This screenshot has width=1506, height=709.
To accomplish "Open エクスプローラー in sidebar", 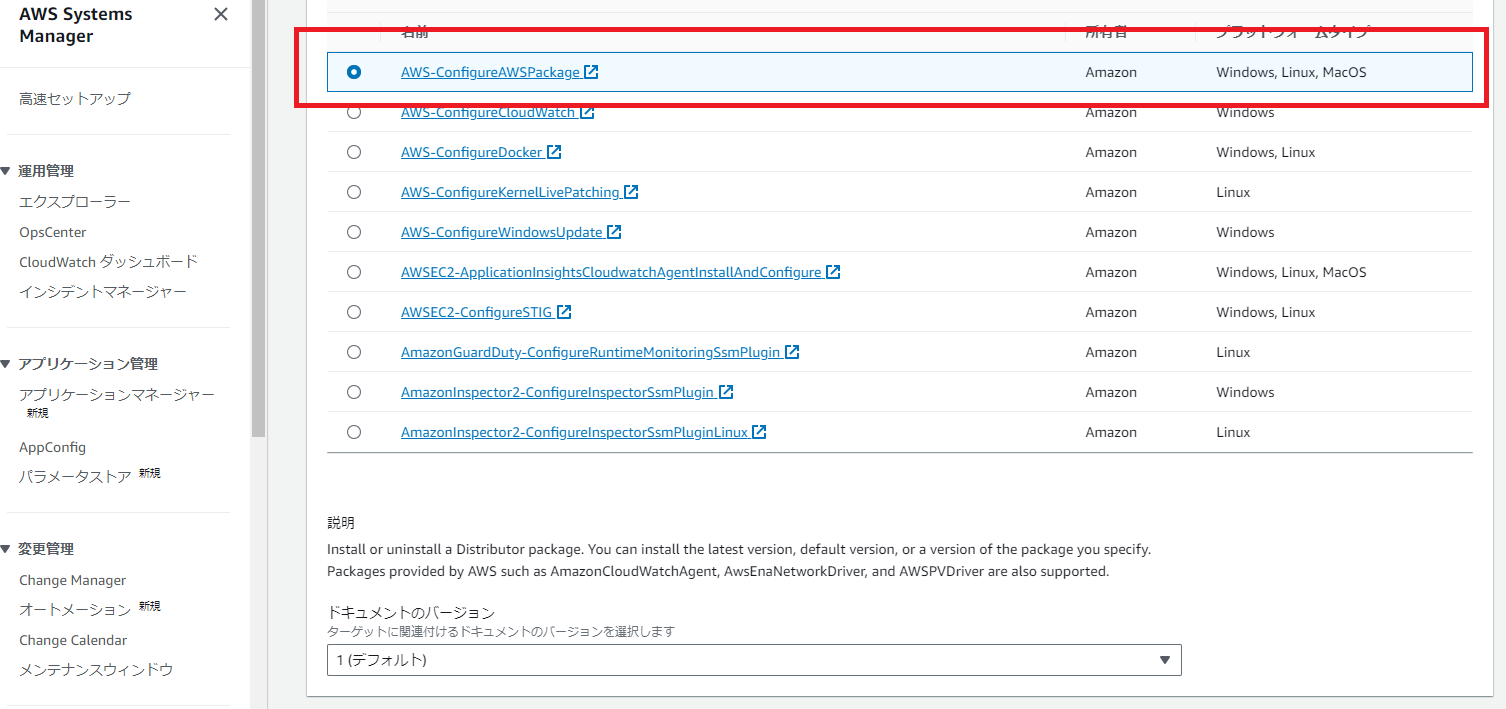I will pyautogui.click(x=75, y=202).
